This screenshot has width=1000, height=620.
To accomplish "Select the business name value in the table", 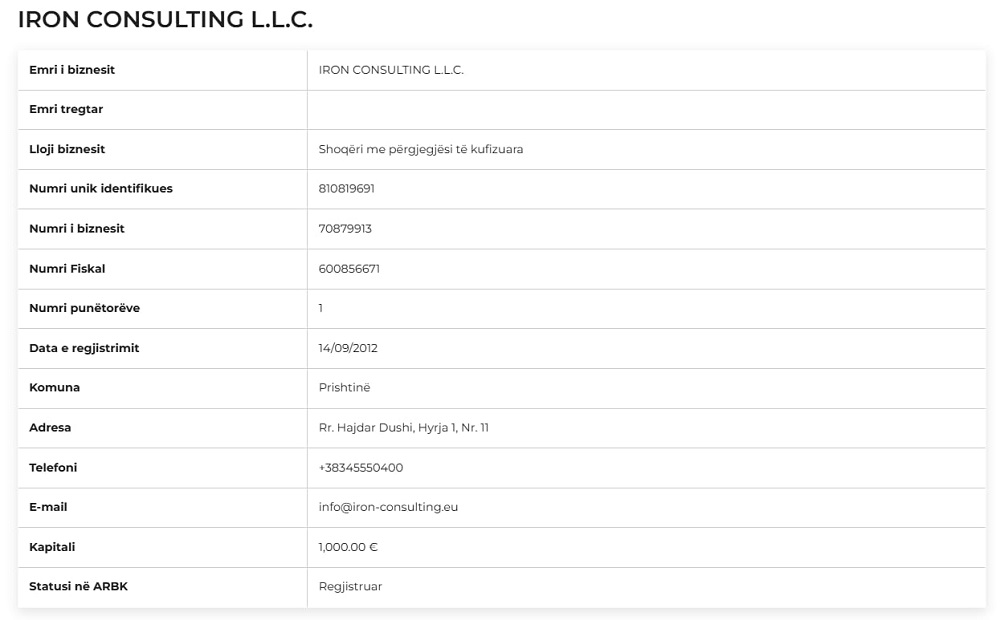I will click(x=391, y=70).
